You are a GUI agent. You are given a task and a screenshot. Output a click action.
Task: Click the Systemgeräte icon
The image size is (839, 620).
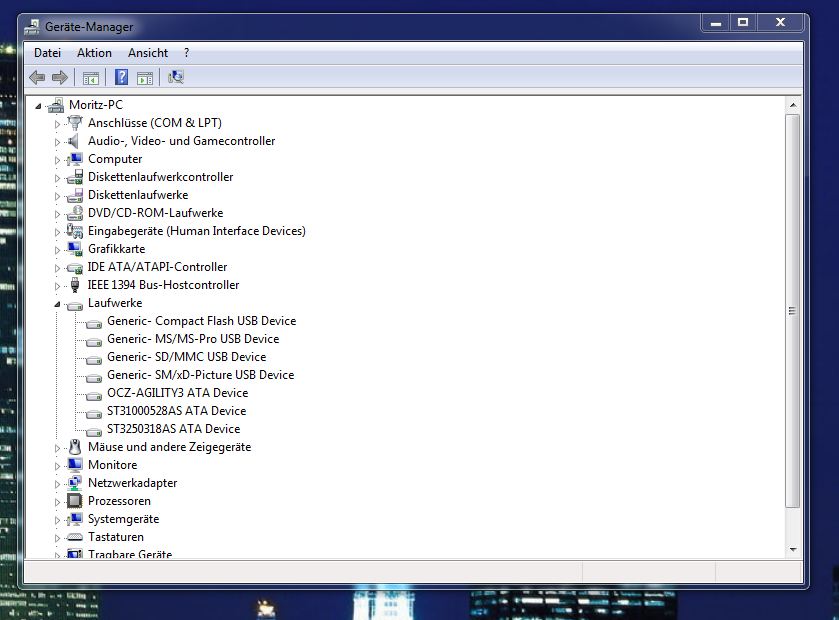[75, 519]
